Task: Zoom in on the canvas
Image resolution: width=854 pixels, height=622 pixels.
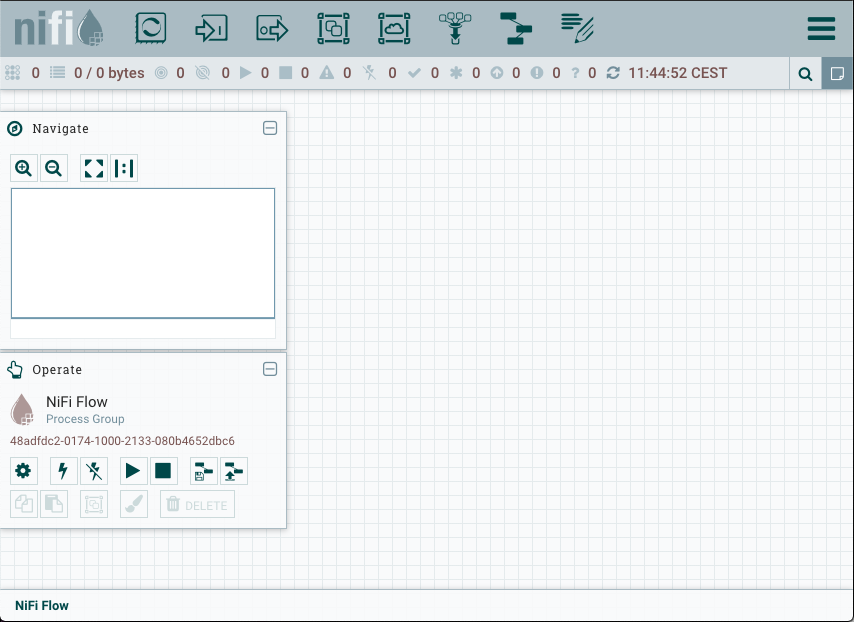Action: (24, 168)
